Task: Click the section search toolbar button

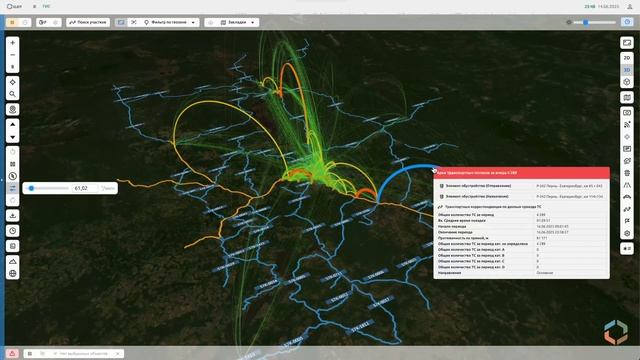Action: pyautogui.click(x=88, y=22)
